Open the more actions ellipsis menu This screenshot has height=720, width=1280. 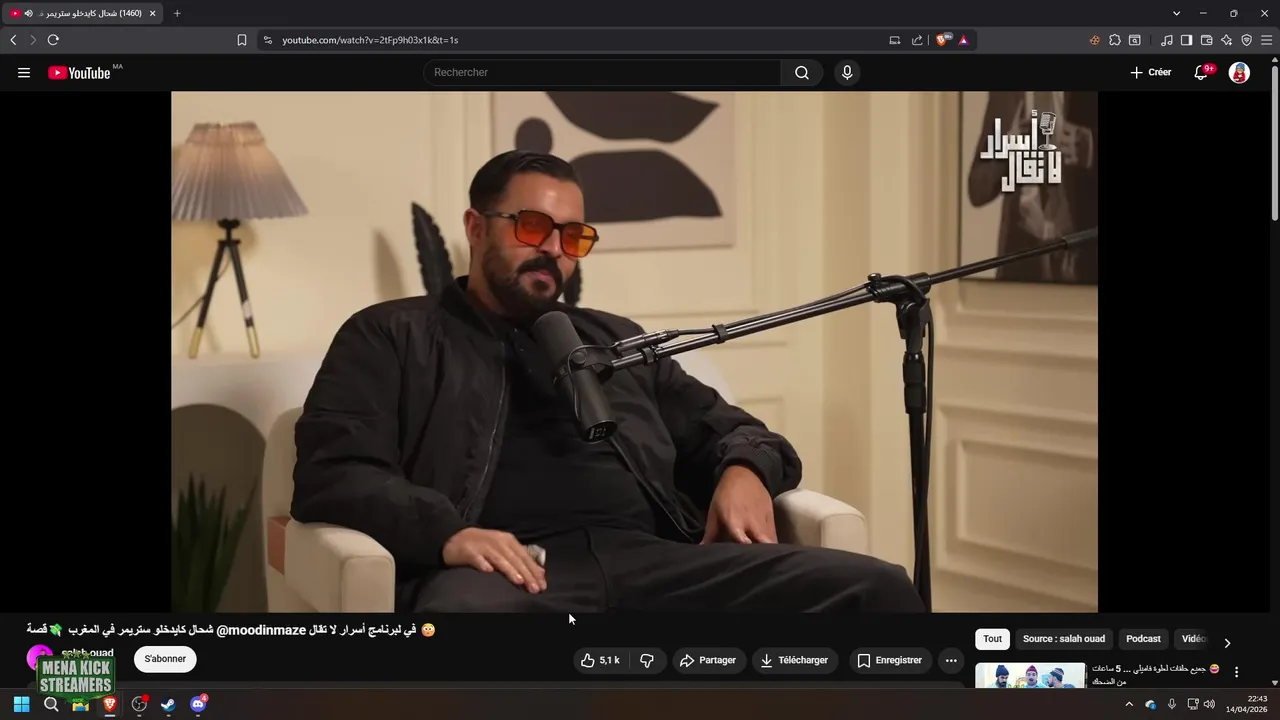[x=951, y=660]
